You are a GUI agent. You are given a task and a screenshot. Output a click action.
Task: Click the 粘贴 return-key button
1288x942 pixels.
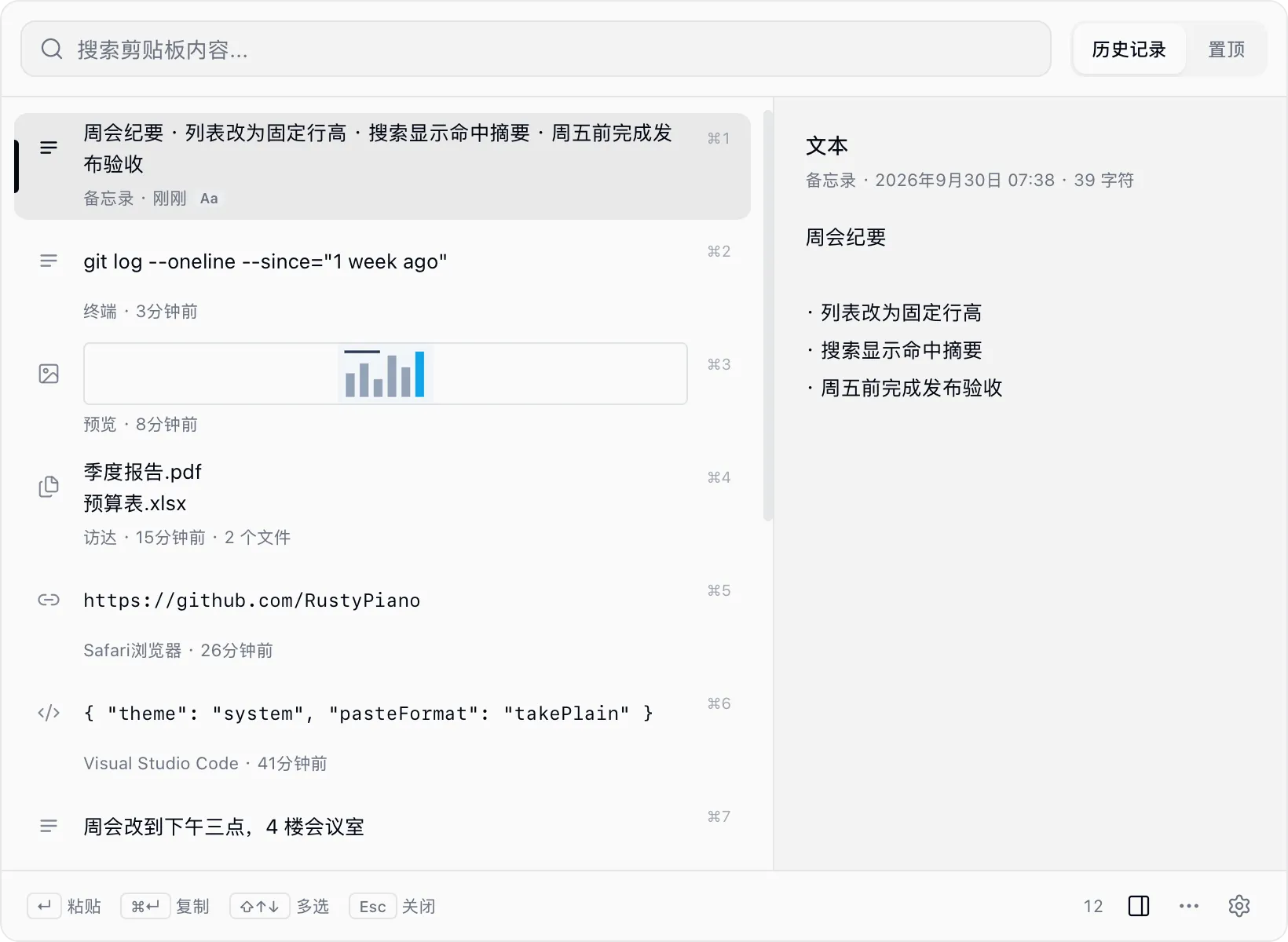pos(64,906)
